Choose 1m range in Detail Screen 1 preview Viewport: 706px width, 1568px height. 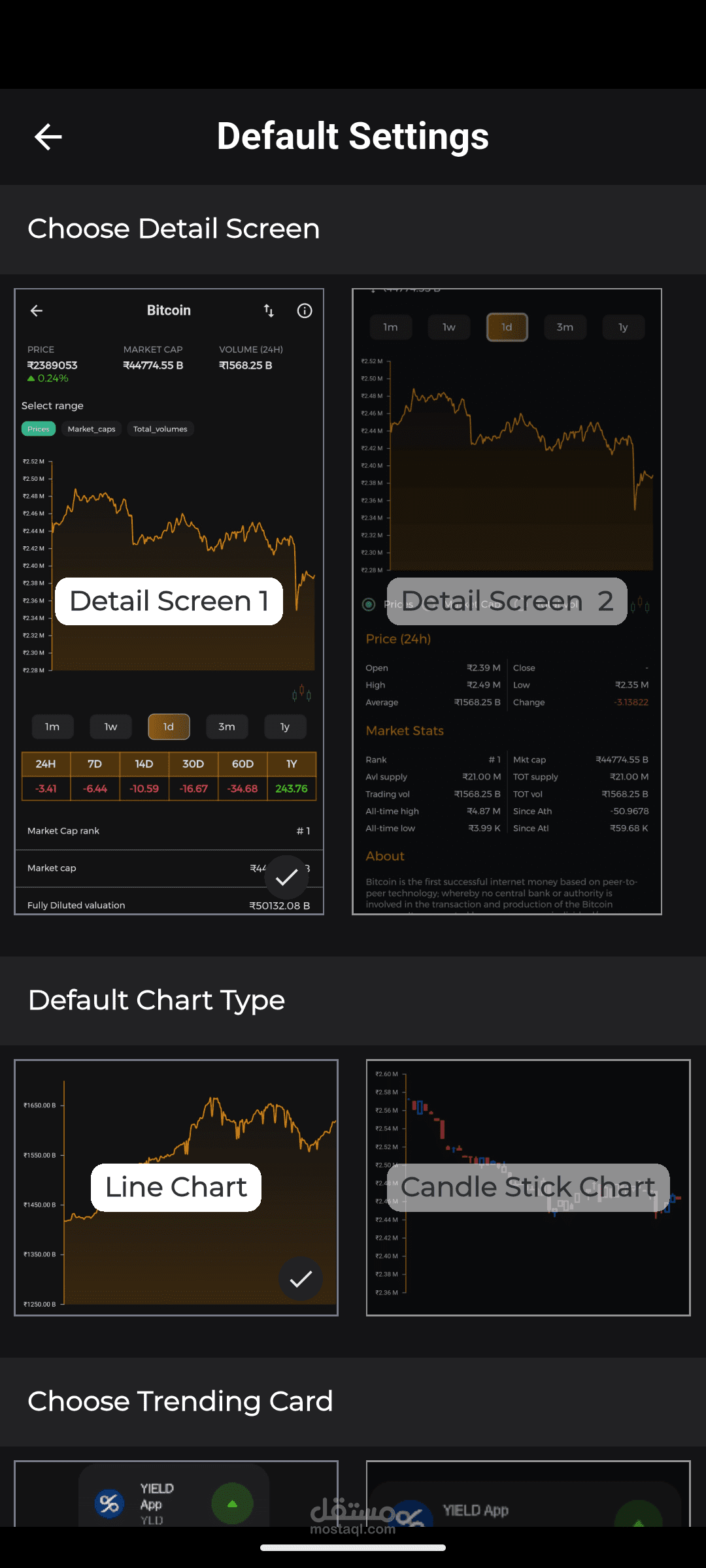[52, 727]
